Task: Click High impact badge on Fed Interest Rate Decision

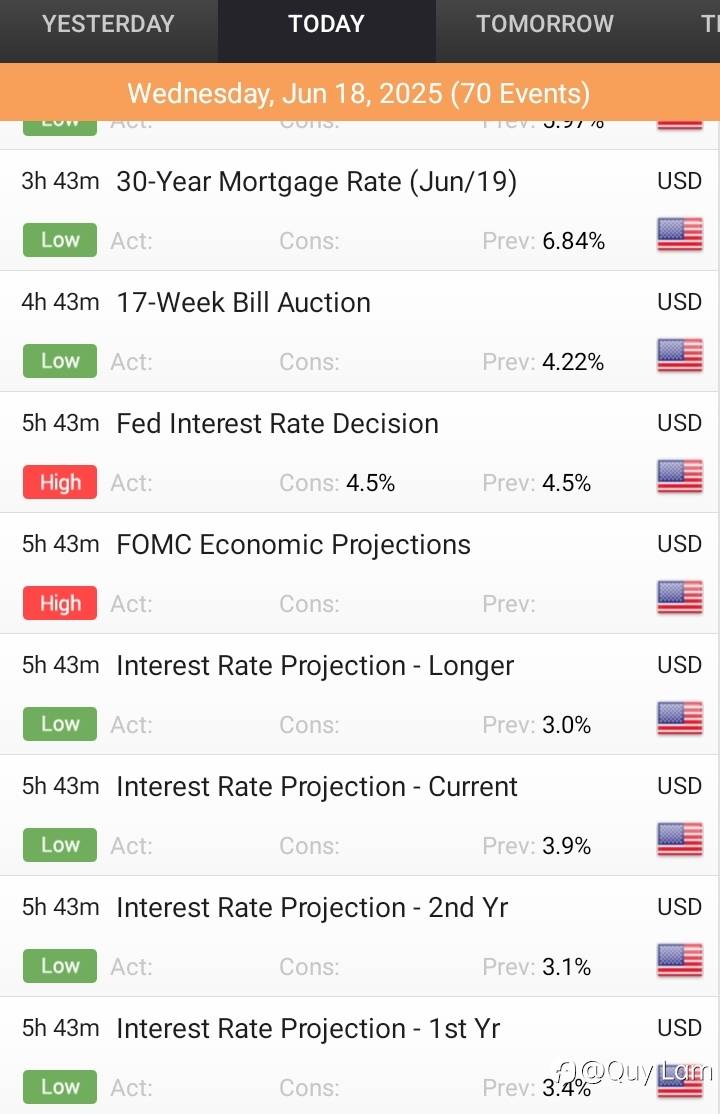Action: [60, 483]
